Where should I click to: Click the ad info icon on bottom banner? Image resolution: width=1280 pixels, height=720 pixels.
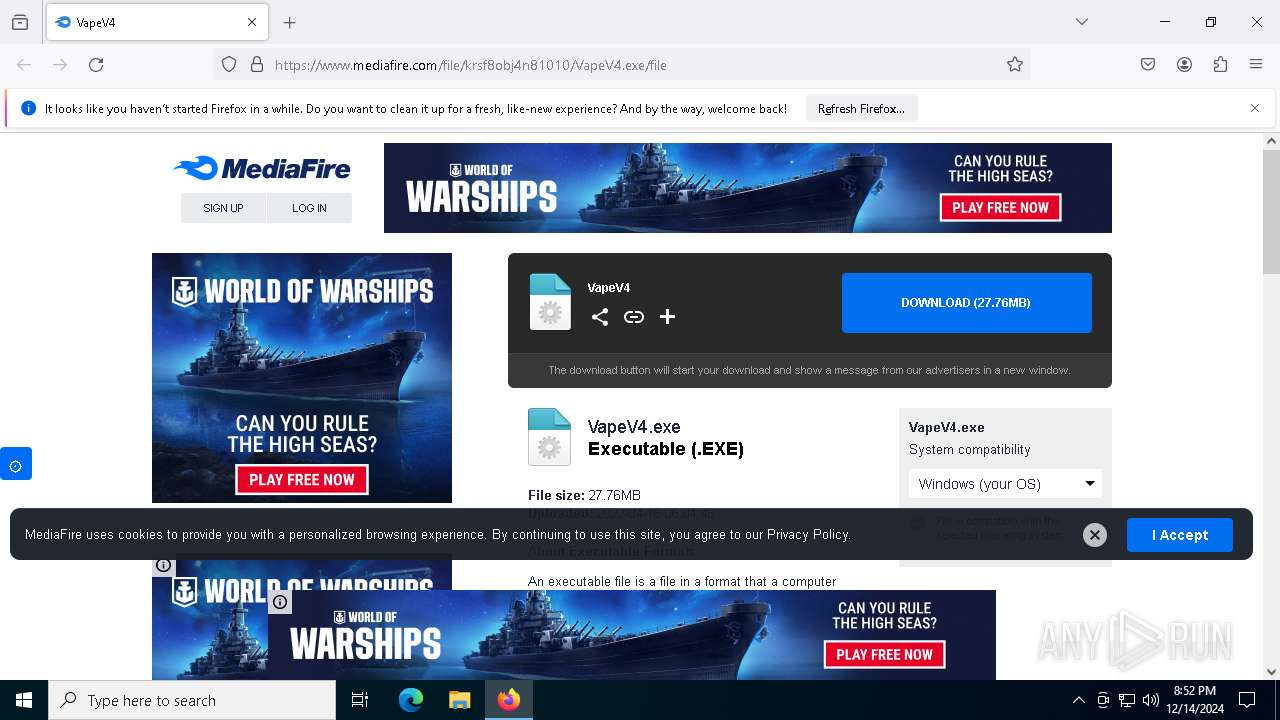click(280, 602)
